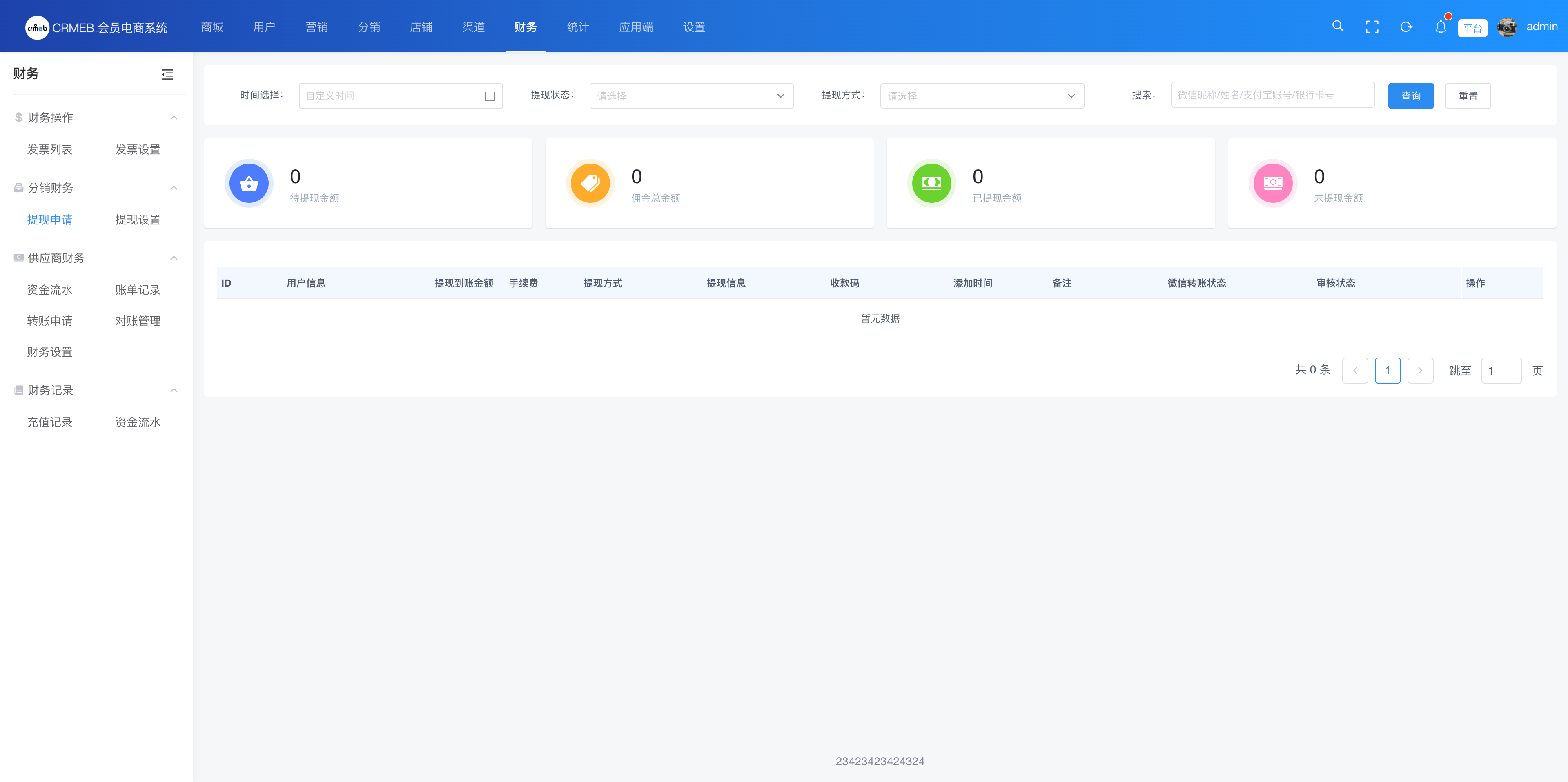Click the green withdrawn cash icon

pos(931,183)
